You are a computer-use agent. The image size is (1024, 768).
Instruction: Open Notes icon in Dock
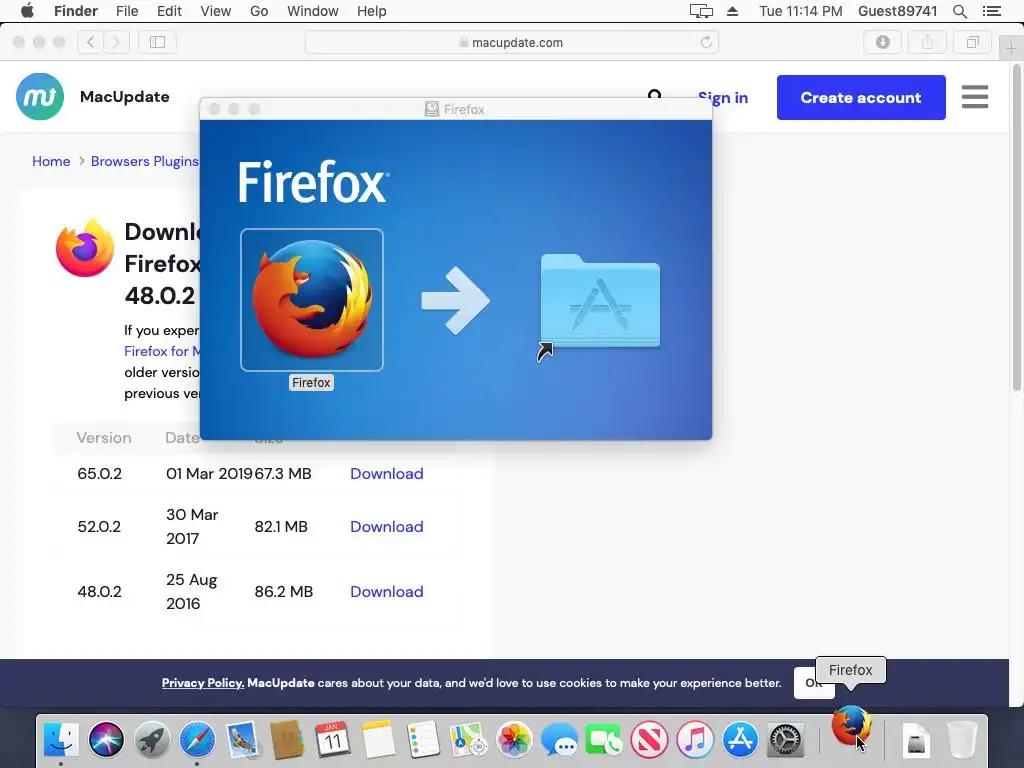pos(378,740)
